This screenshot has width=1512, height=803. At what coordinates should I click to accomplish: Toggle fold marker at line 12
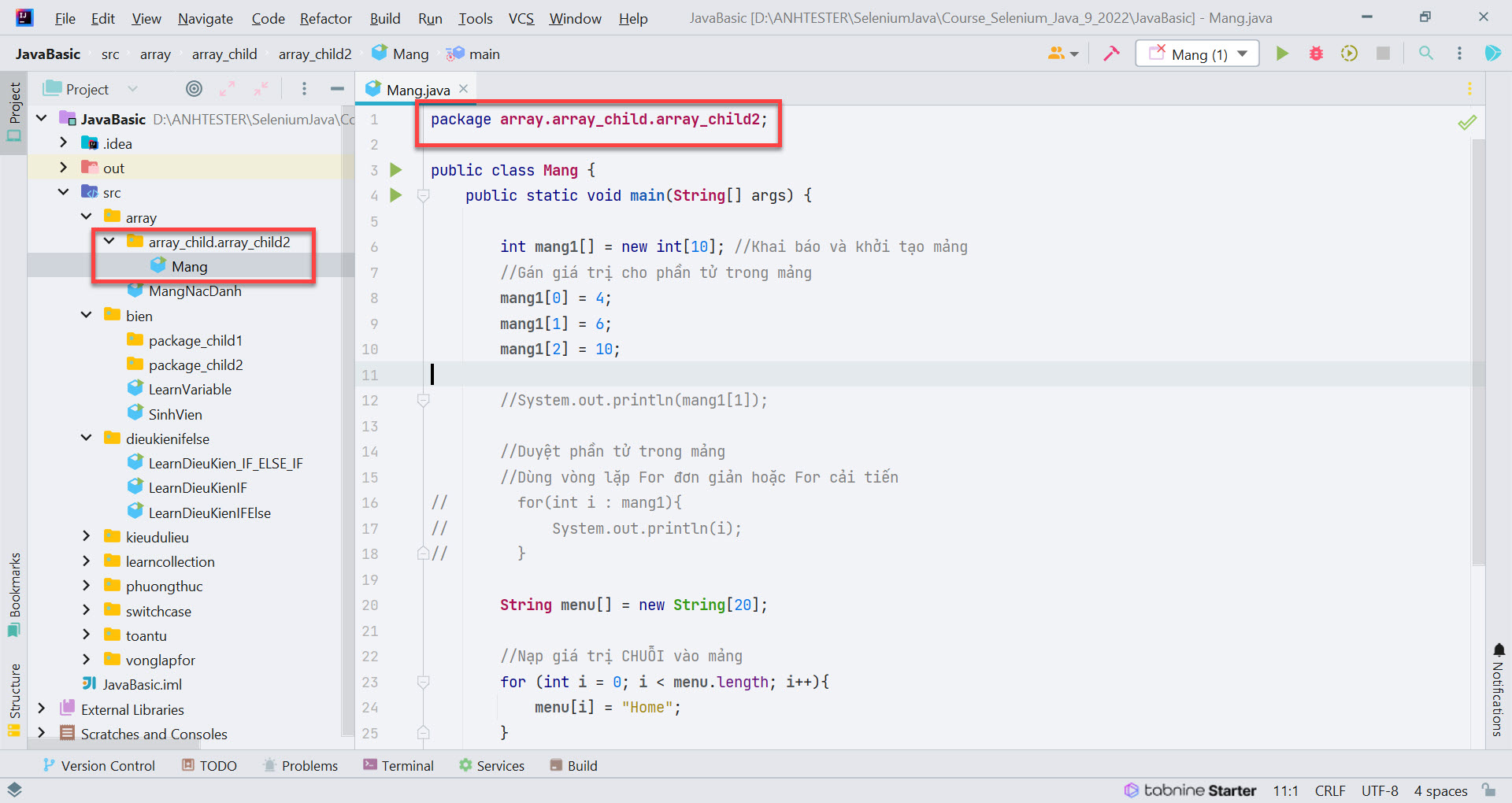point(423,401)
